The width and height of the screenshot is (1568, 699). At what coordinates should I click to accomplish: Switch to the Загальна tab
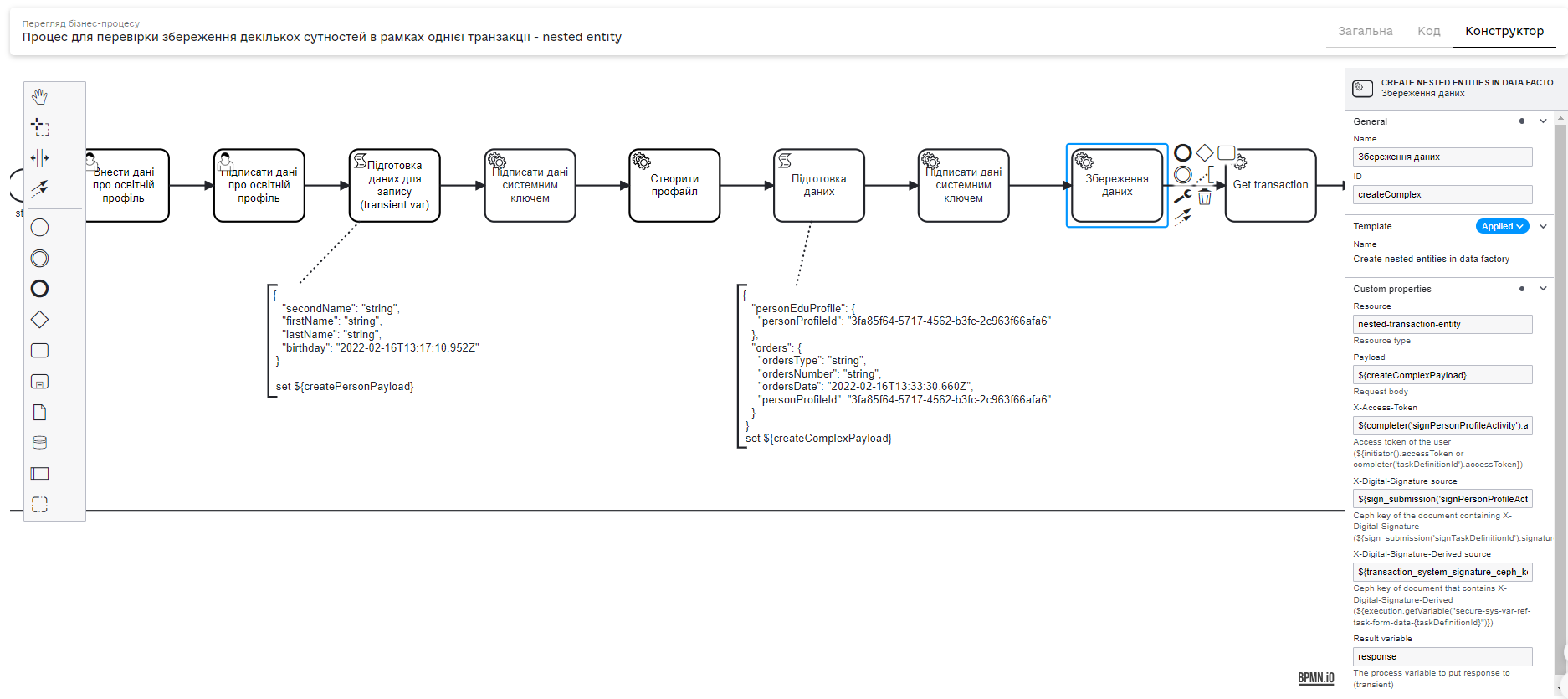[x=1366, y=31]
